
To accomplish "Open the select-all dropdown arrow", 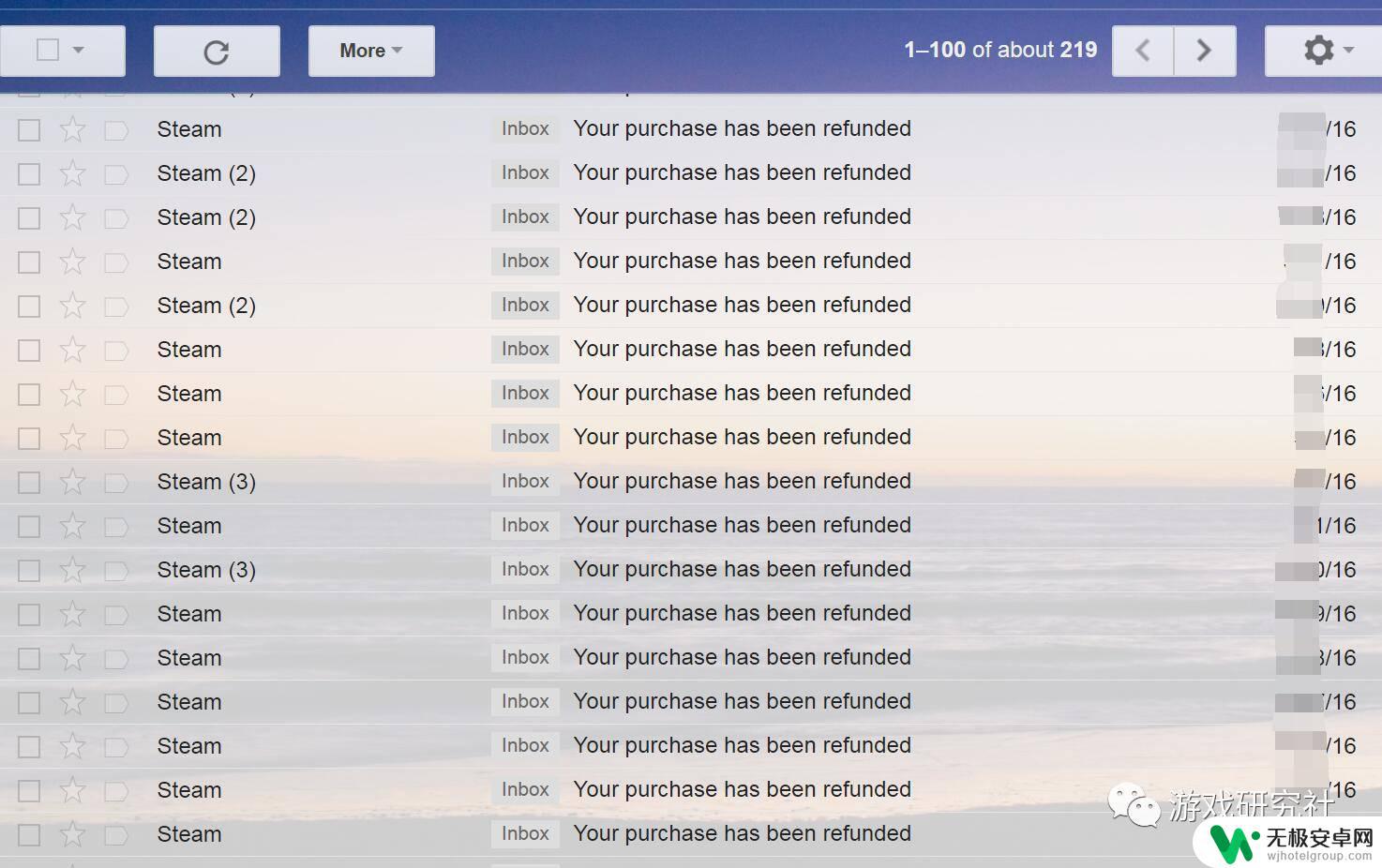I will 79,50.
